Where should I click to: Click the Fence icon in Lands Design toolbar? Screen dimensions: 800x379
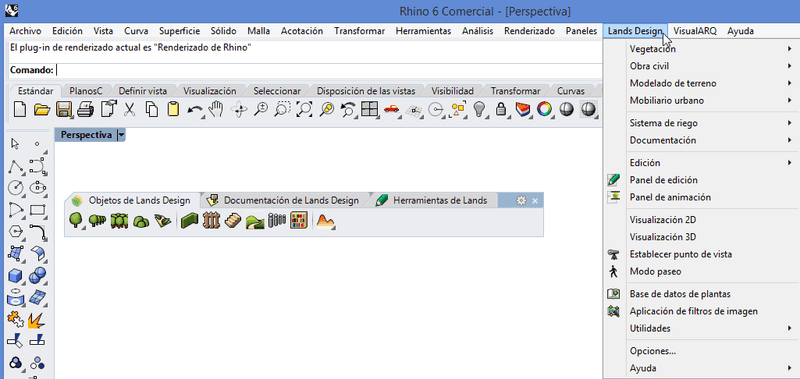tap(211, 221)
